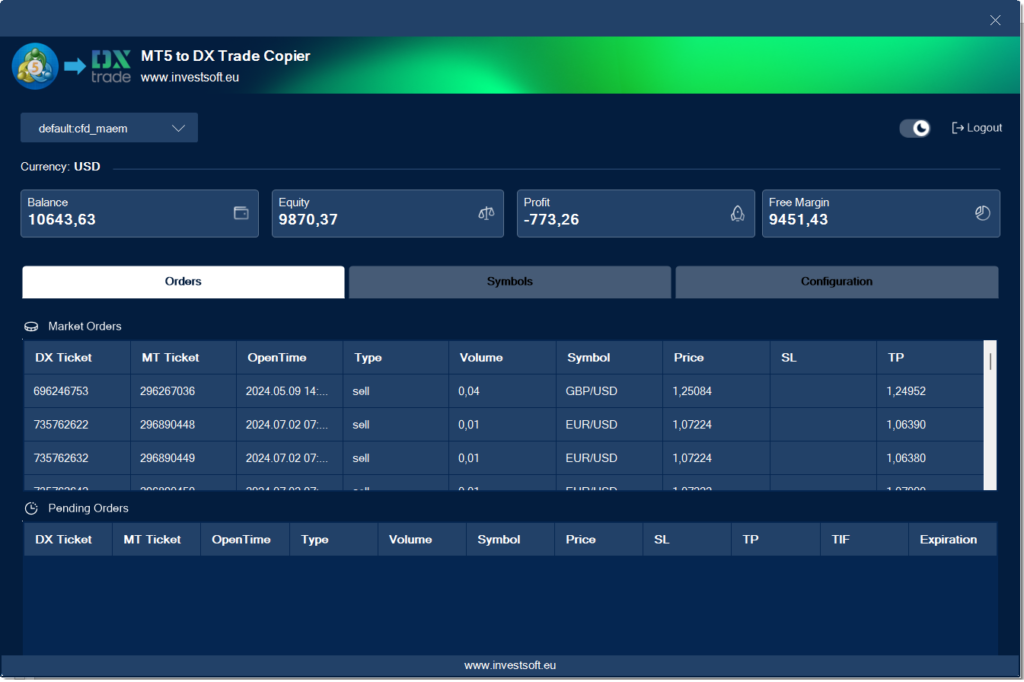Open www.investsoft.eu link in footer
The height and width of the screenshot is (682, 1024).
pyautogui.click(x=510, y=665)
